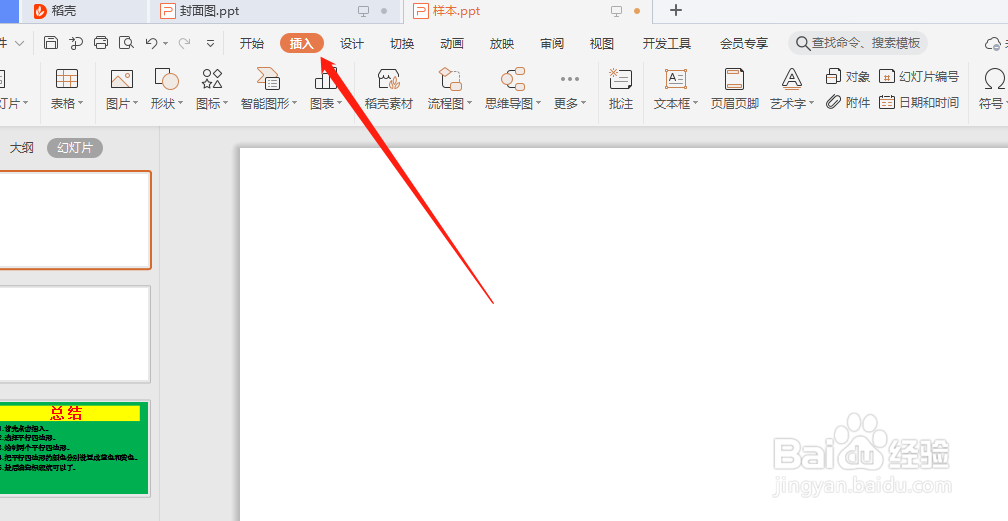
Task: Expand the 思维导图 dropdown arrow
Action: (539, 104)
